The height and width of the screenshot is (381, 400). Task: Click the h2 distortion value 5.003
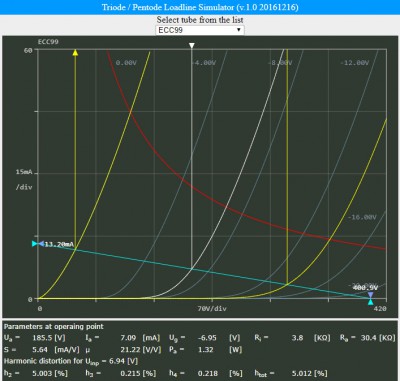42,374
